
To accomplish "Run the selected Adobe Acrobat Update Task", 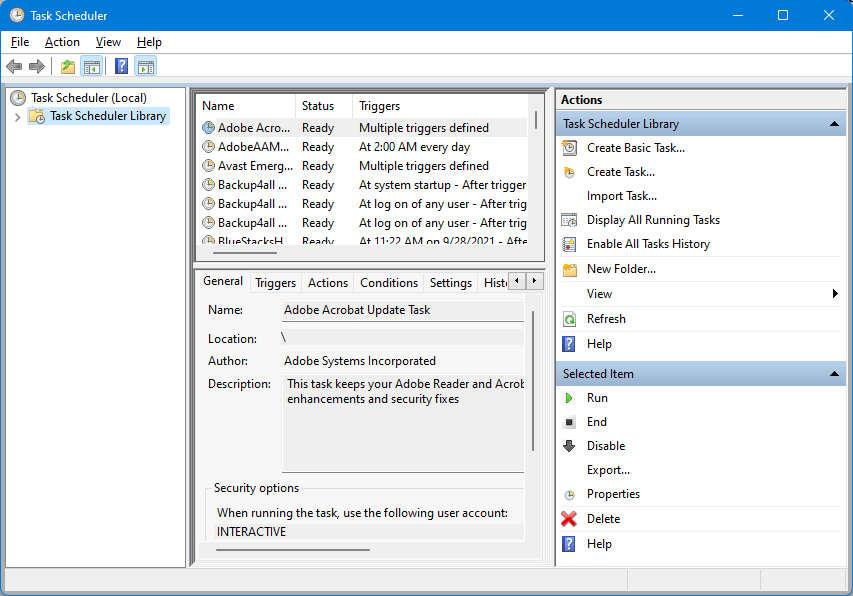I will tap(596, 397).
